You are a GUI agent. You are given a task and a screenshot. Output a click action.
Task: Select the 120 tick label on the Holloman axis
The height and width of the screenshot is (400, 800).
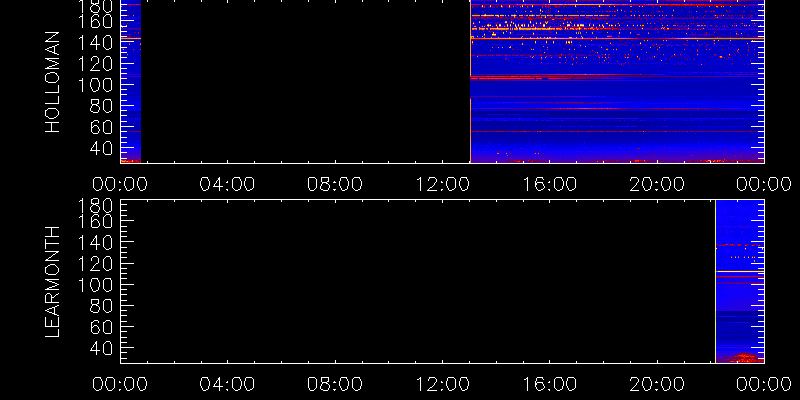(x=94, y=64)
